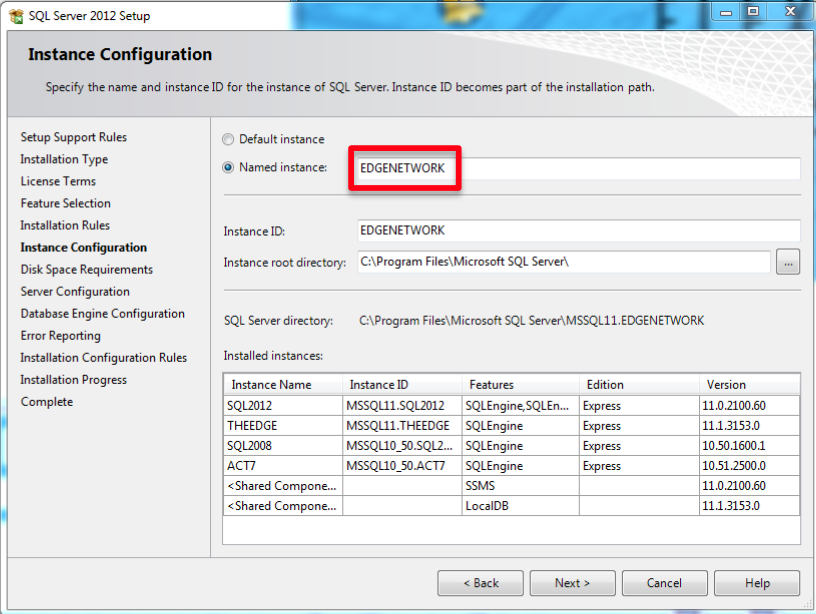Select the SQL2008 instance row
Viewport: 816px width, 614px height.
[512, 446]
